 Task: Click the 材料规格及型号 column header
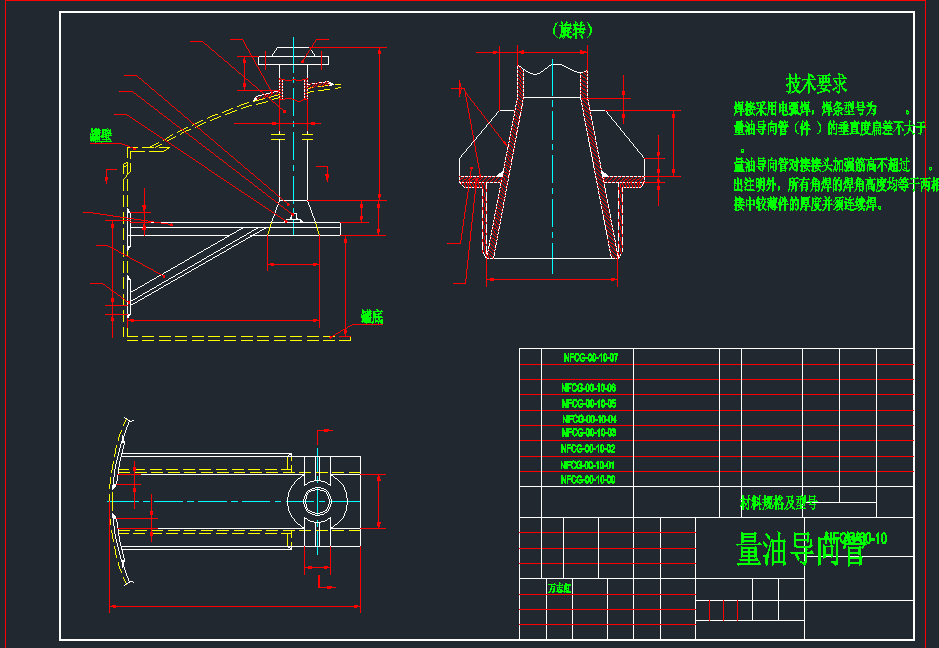(x=779, y=503)
